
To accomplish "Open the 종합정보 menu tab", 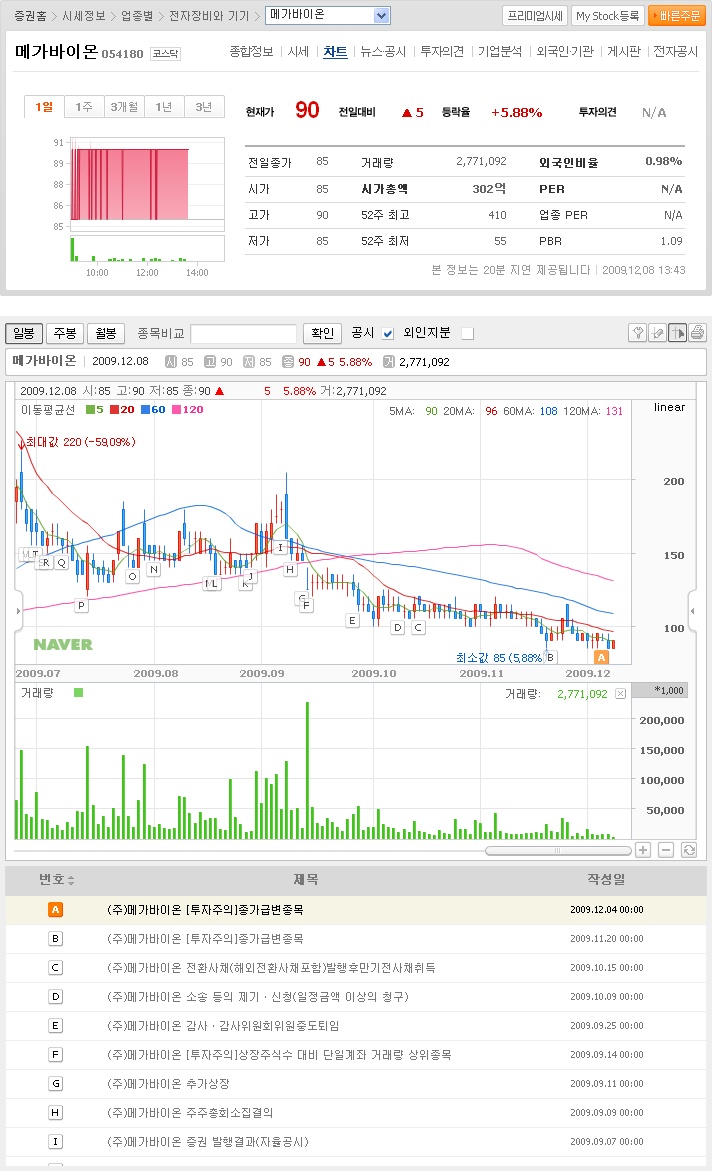I will pyautogui.click(x=251, y=52).
